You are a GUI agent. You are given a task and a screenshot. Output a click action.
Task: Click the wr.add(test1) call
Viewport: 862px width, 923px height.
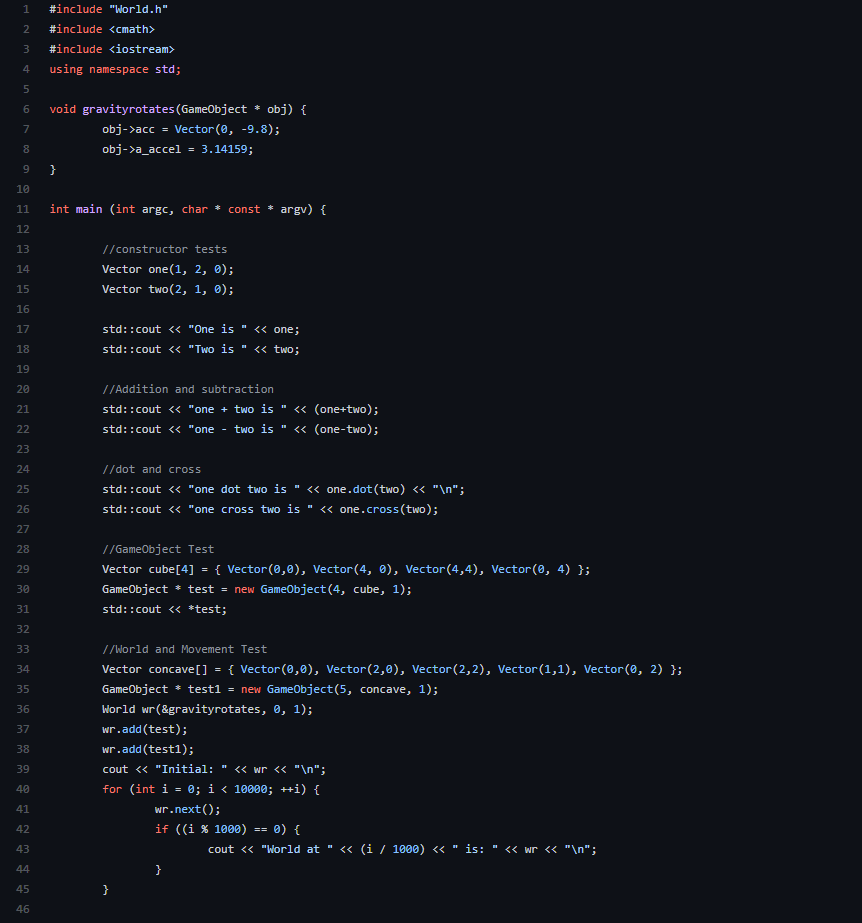(x=148, y=750)
